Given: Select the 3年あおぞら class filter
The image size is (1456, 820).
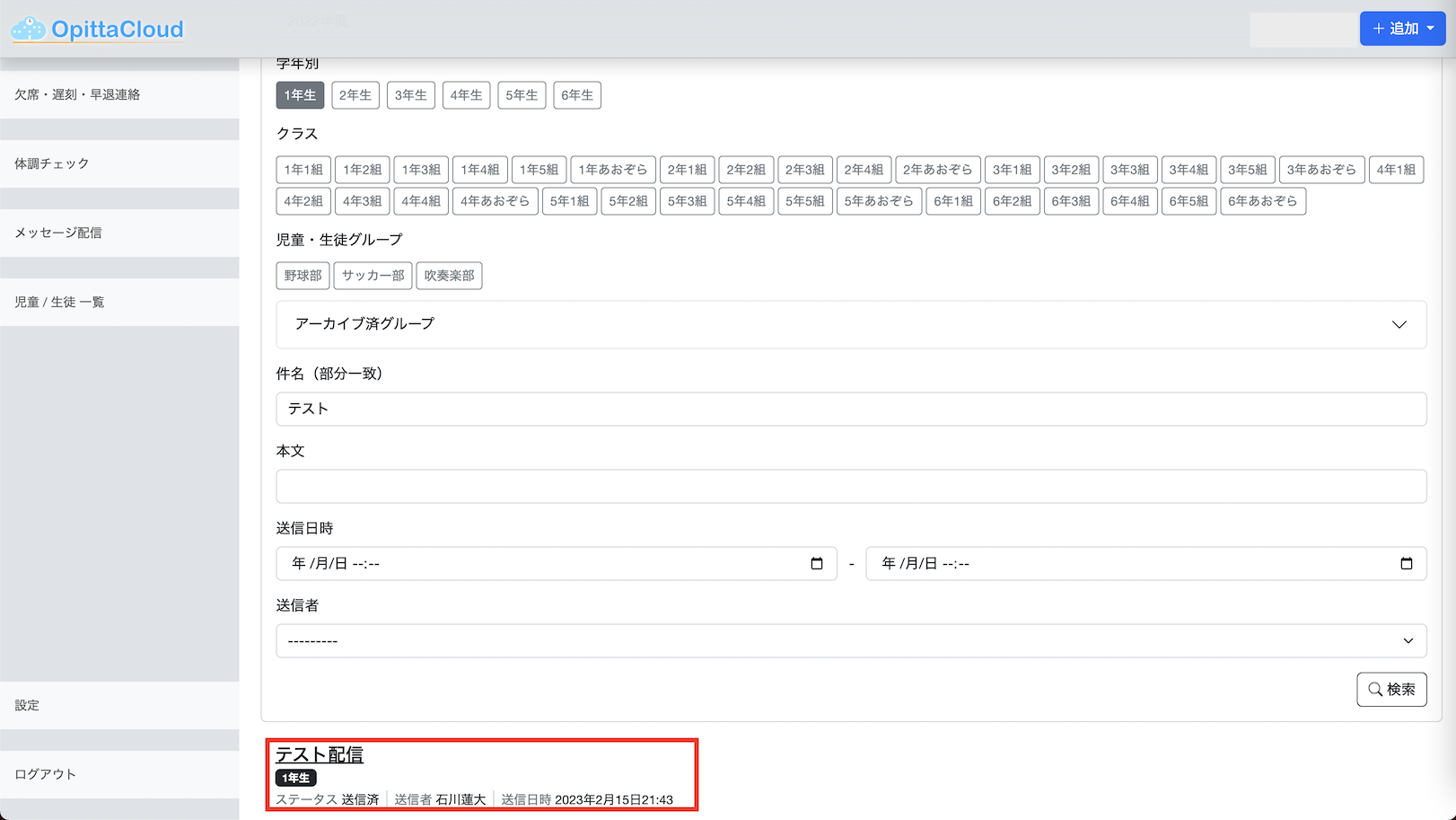Looking at the screenshot, I should click(x=1321, y=170).
